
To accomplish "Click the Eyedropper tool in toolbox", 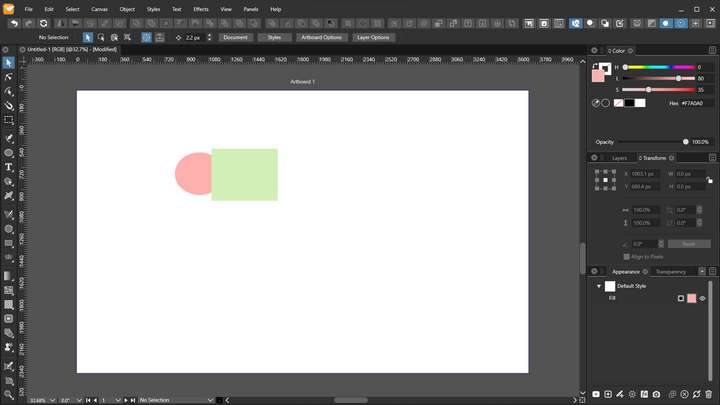I will tap(9, 366).
